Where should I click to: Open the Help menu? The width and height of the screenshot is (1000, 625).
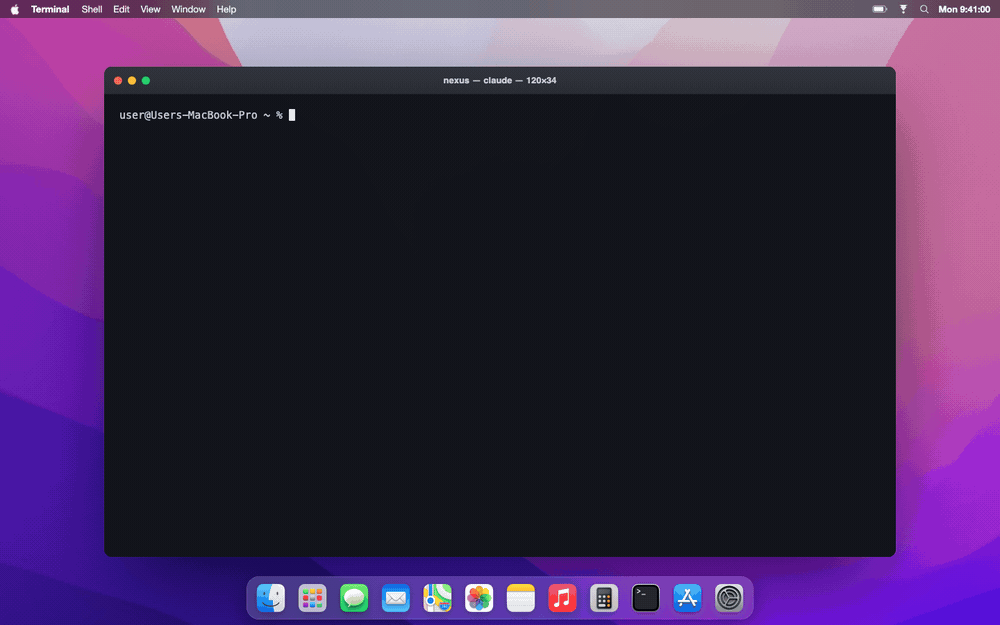(226, 9)
